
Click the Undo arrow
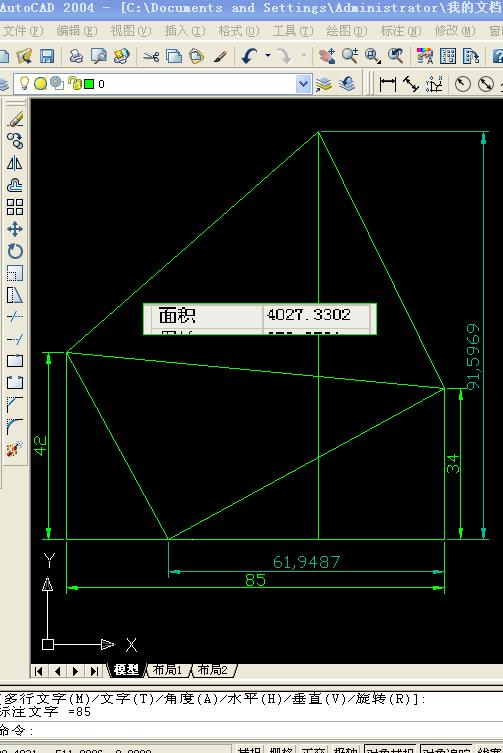pos(249,56)
